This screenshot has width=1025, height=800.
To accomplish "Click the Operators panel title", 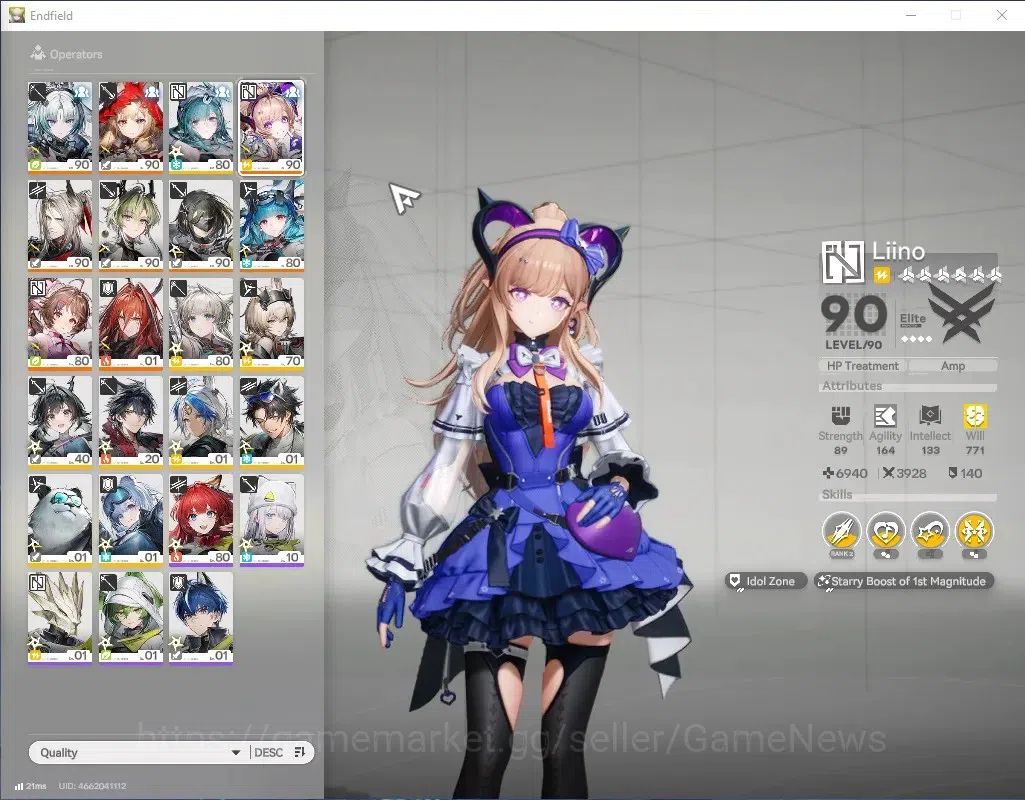I will point(76,54).
